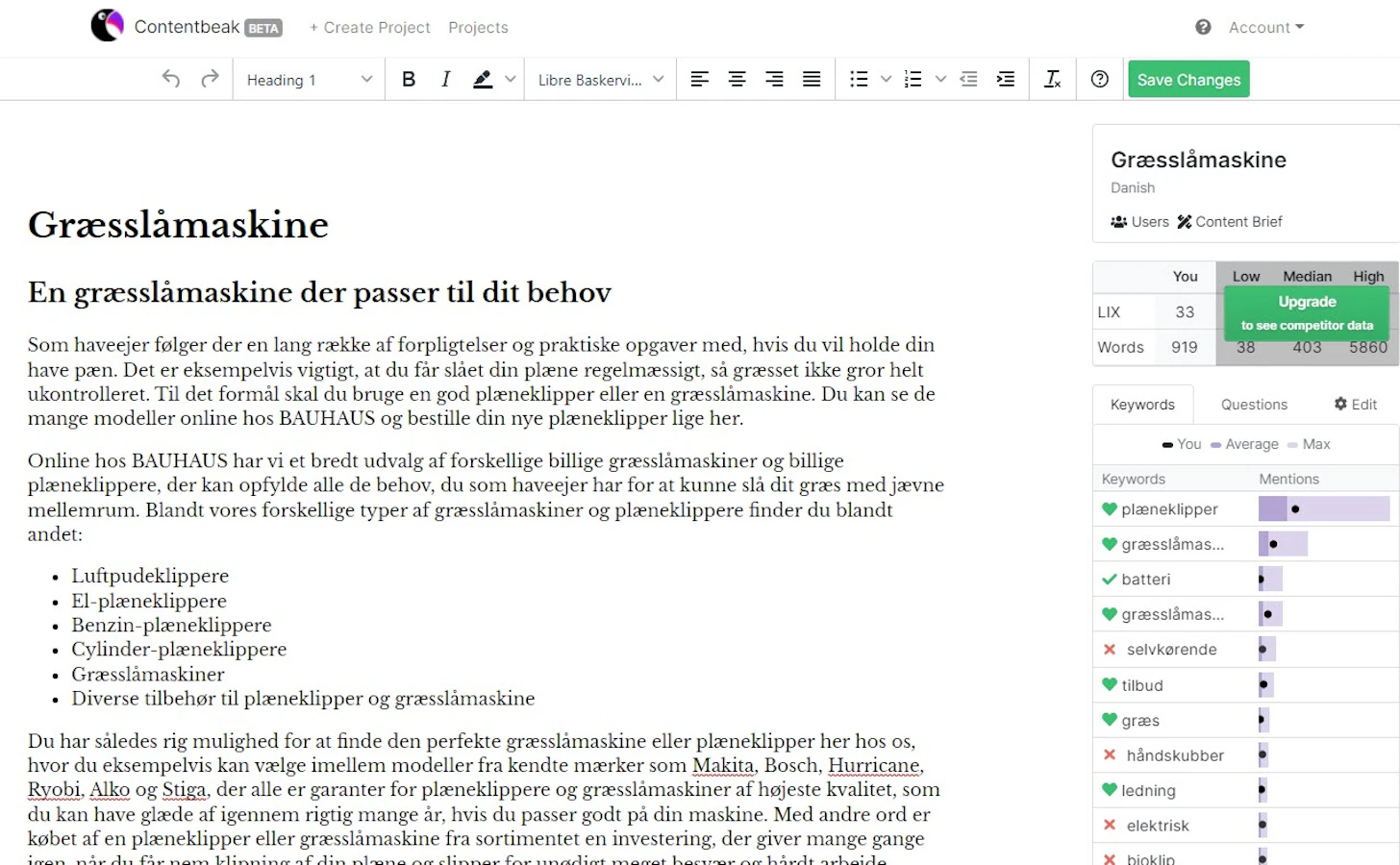Screen dimensions: 1400x865
Task: Center align the text
Action: click(x=737, y=80)
